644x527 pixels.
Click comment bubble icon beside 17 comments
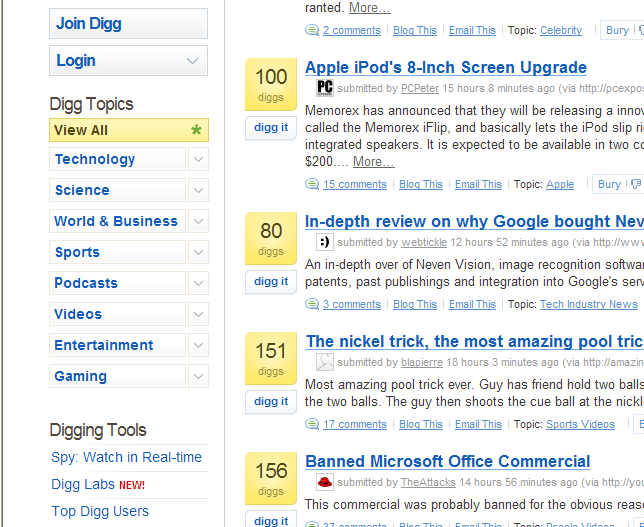312,424
